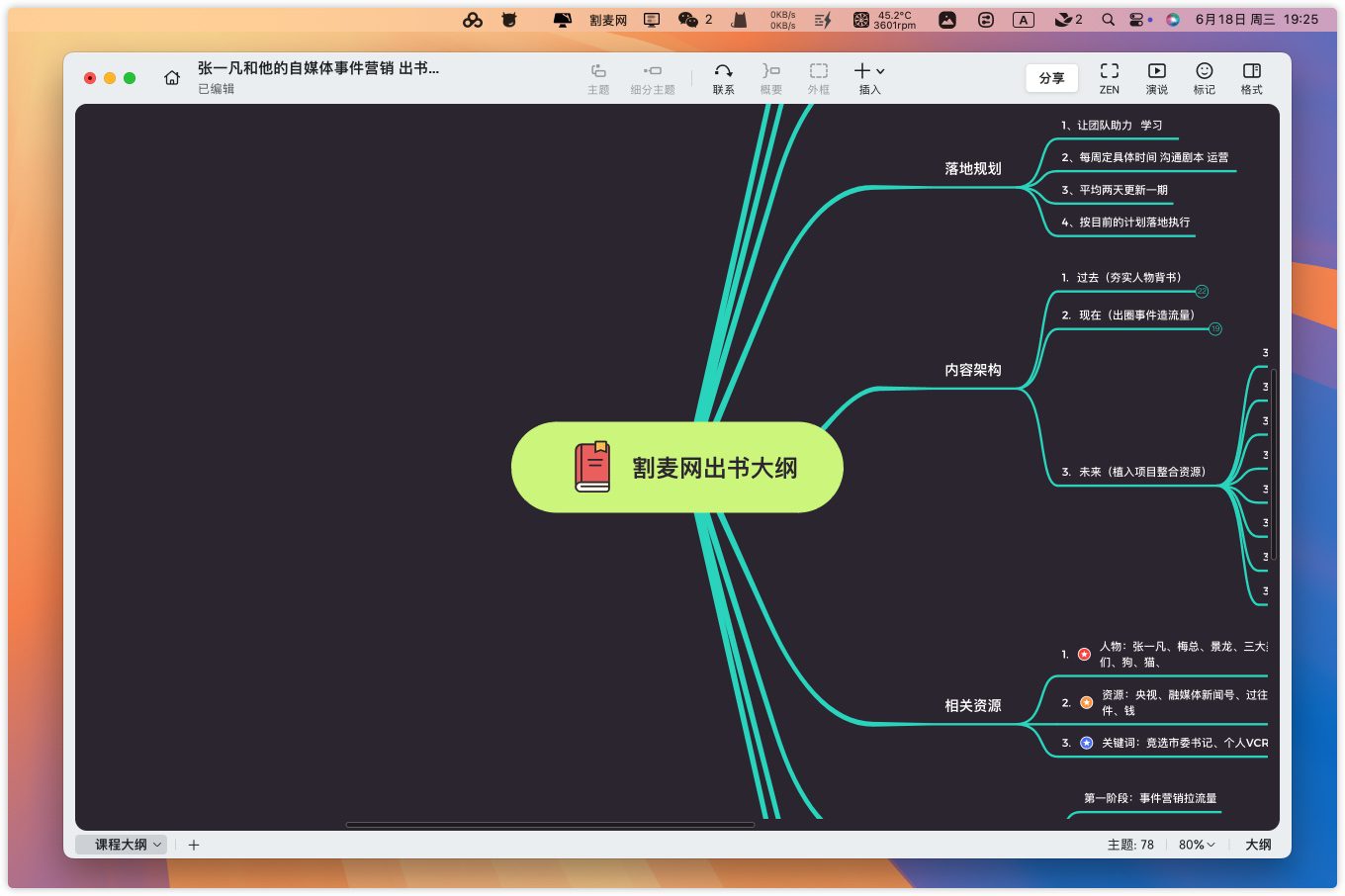Click the 分享 share button
Viewport: 1345px width, 896px height.
point(1051,78)
